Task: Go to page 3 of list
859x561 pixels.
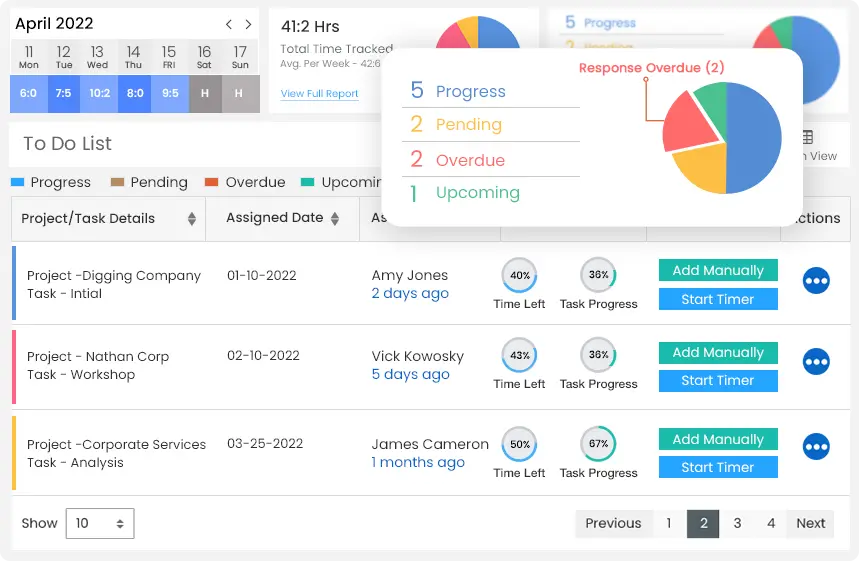Action: pyautogui.click(x=737, y=523)
